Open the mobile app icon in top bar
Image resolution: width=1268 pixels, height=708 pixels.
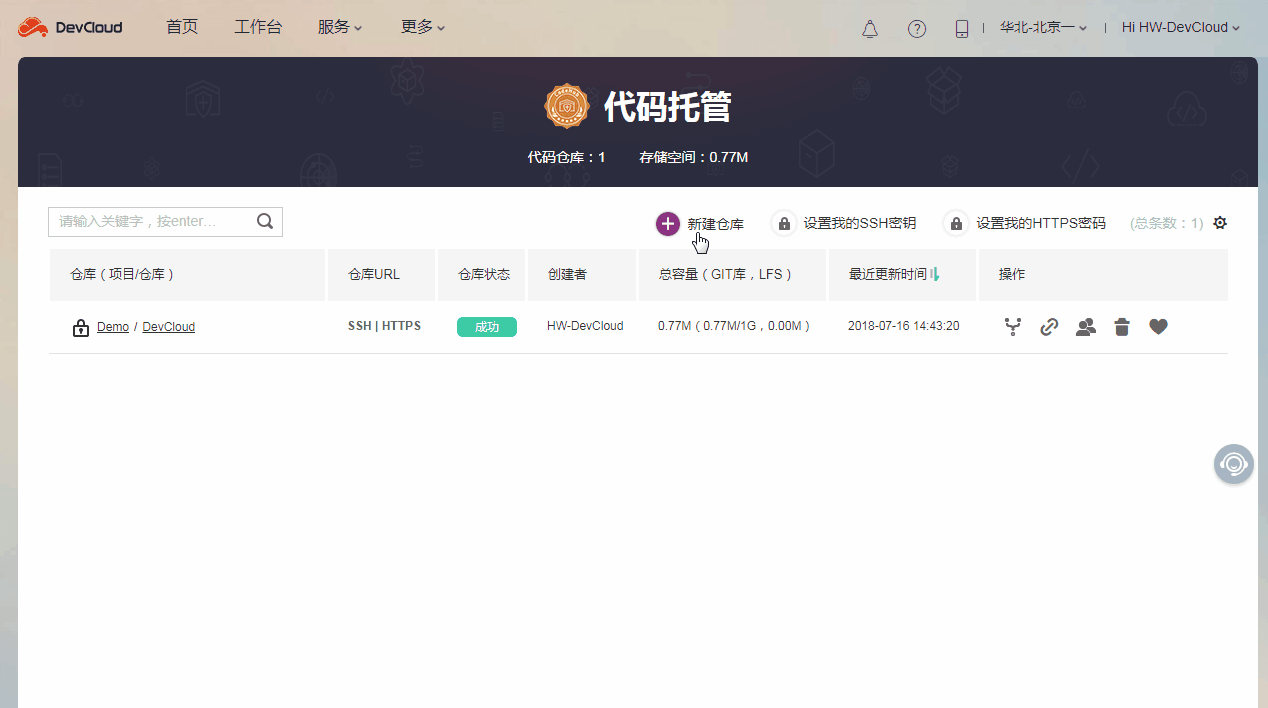[961, 28]
